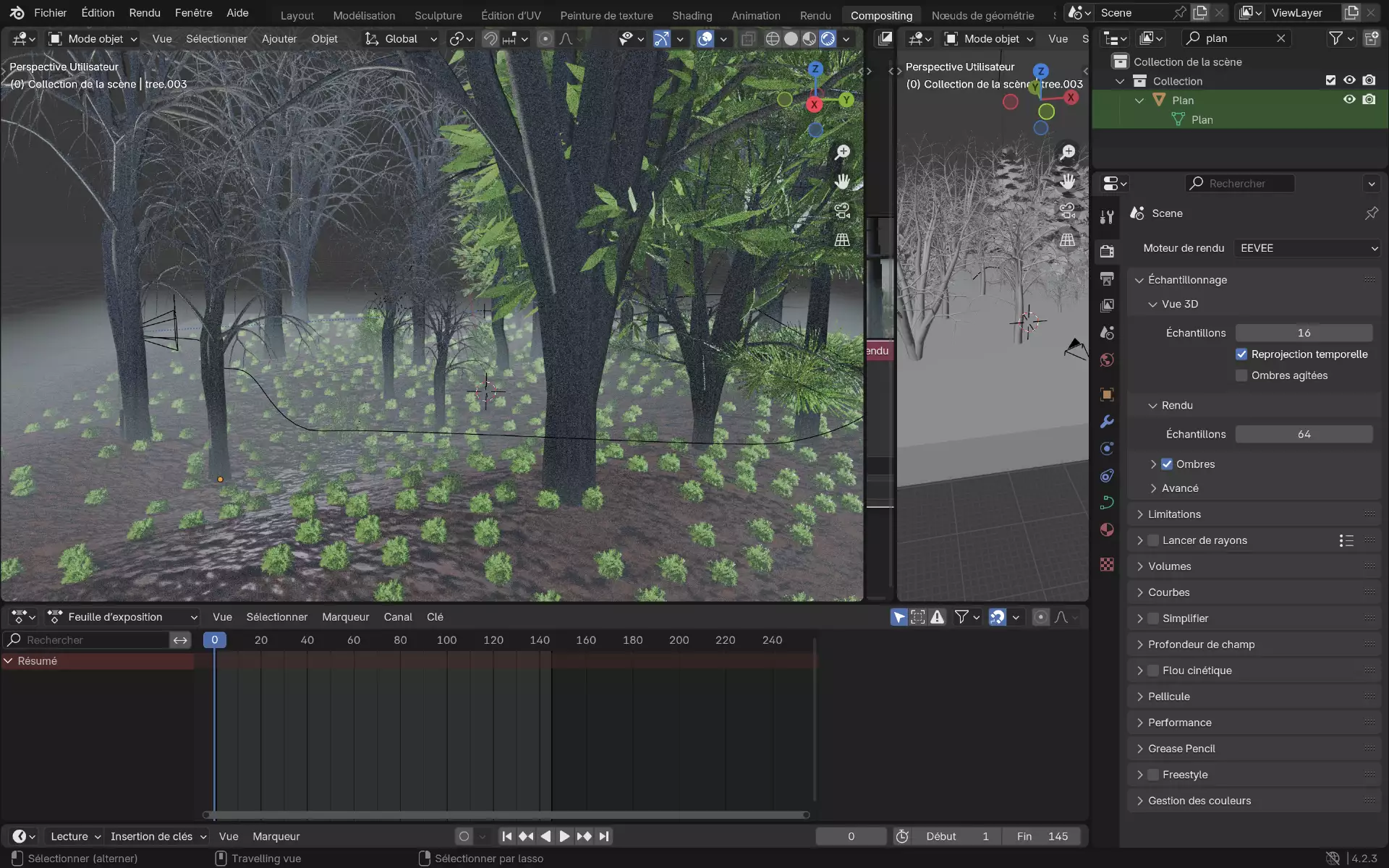The image size is (1389, 868).
Task: Open Feuille d'exposition editor mode dropdown
Action: point(122,617)
